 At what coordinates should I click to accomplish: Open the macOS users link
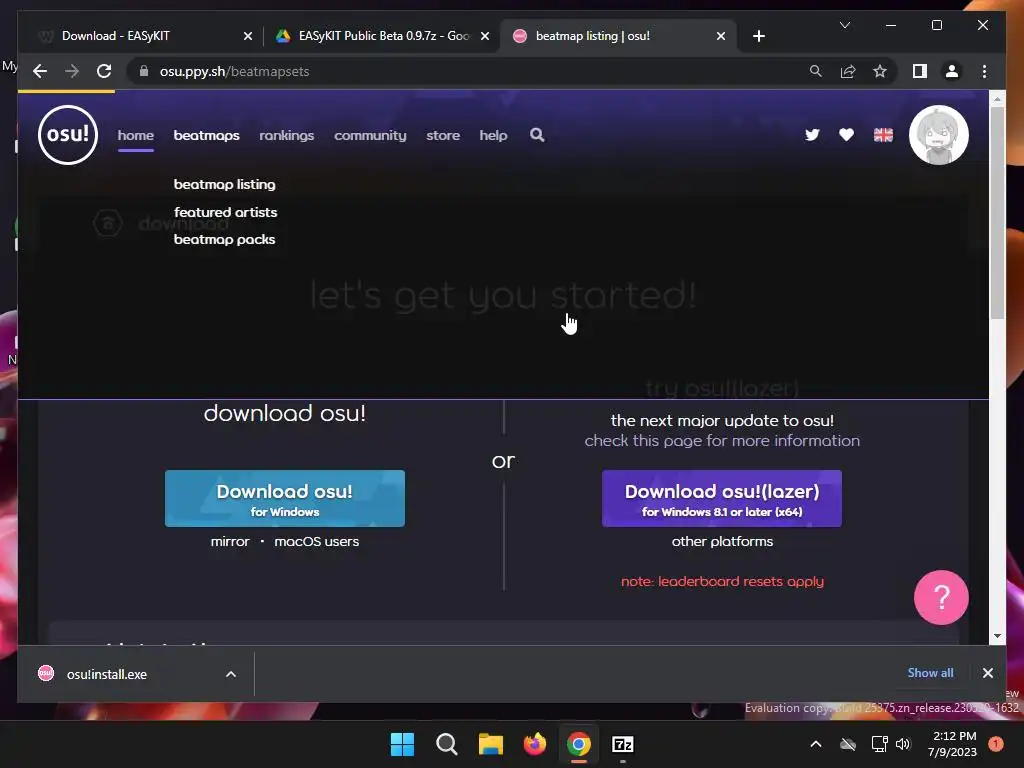(317, 541)
